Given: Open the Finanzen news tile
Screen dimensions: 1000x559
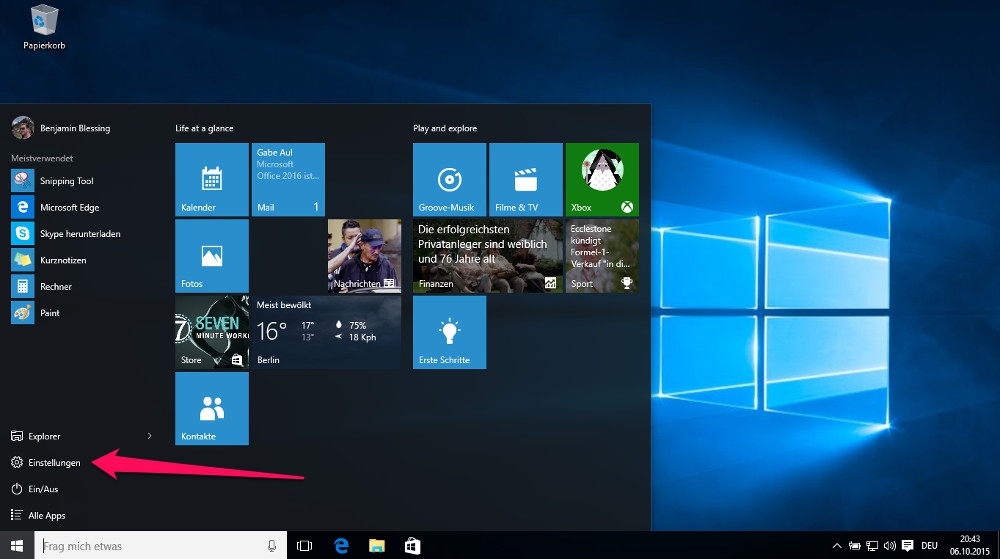Looking at the screenshot, I should coord(488,256).
